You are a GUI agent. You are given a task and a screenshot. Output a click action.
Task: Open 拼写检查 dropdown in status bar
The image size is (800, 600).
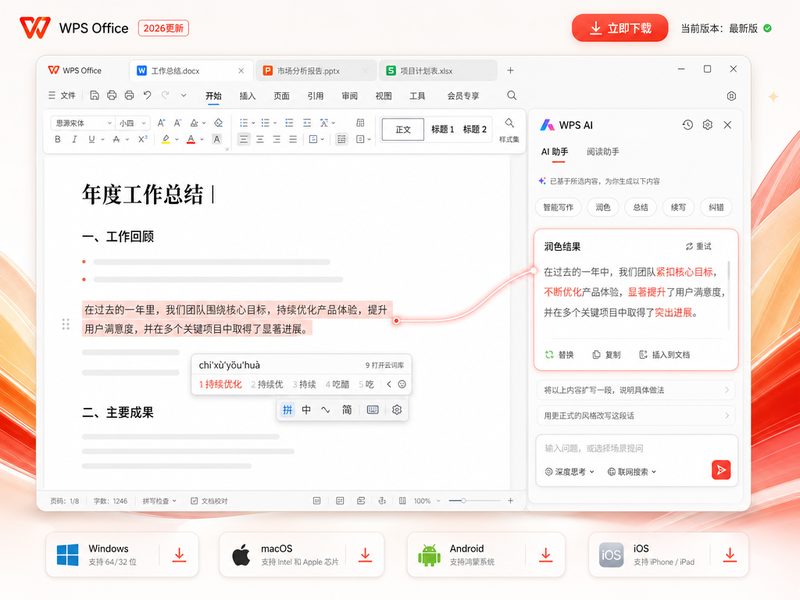click(160, 501)
